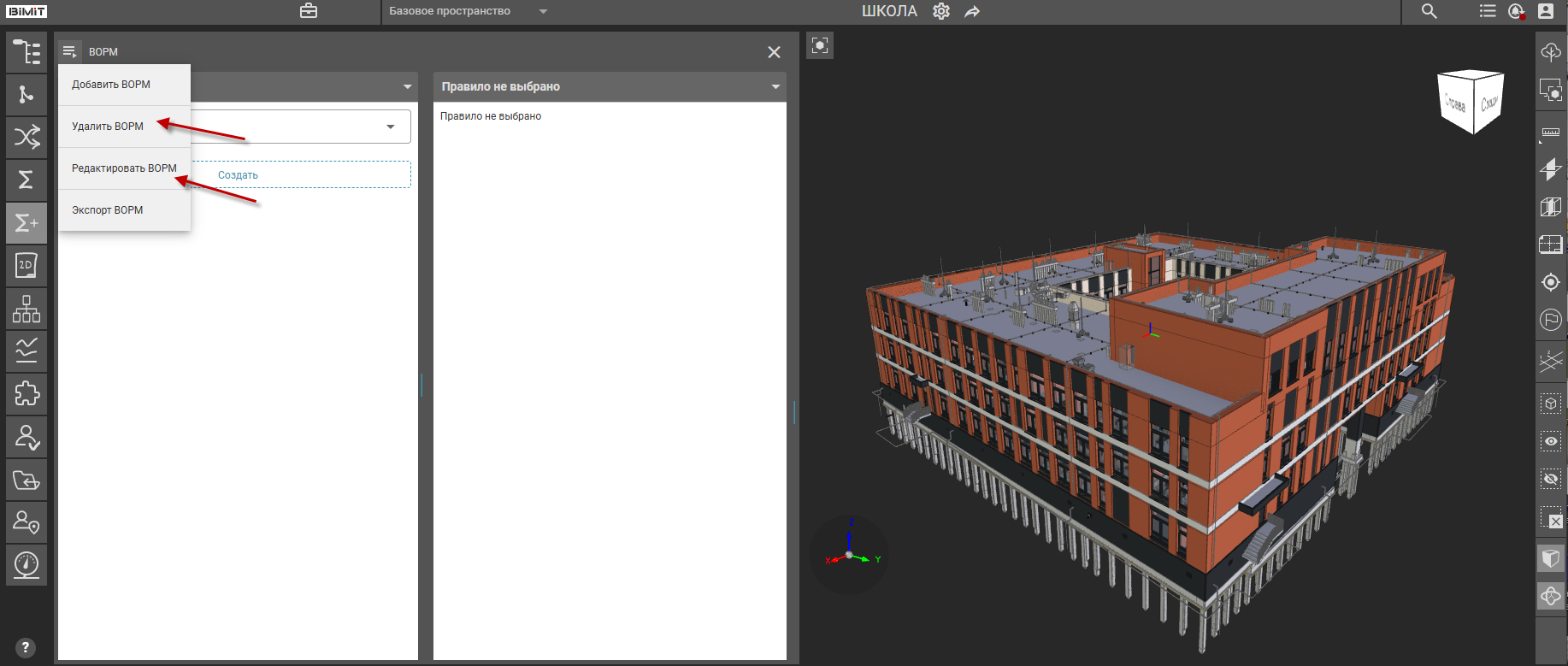Click the Sigma summation tool icon
The height and width of the screenshot is (666, 1568).
[27, 180]
